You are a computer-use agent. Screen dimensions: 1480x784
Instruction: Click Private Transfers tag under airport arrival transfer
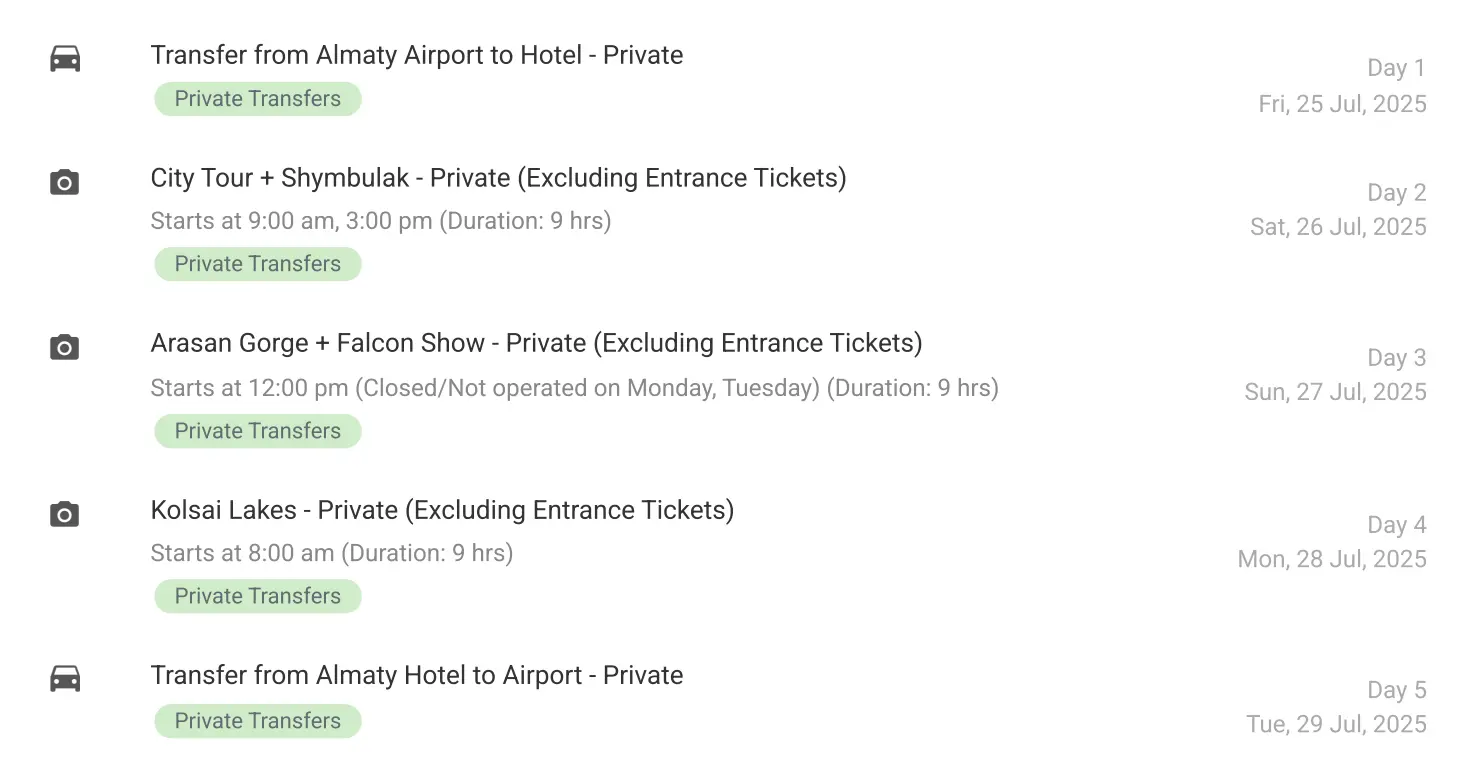tap(258, 99)
